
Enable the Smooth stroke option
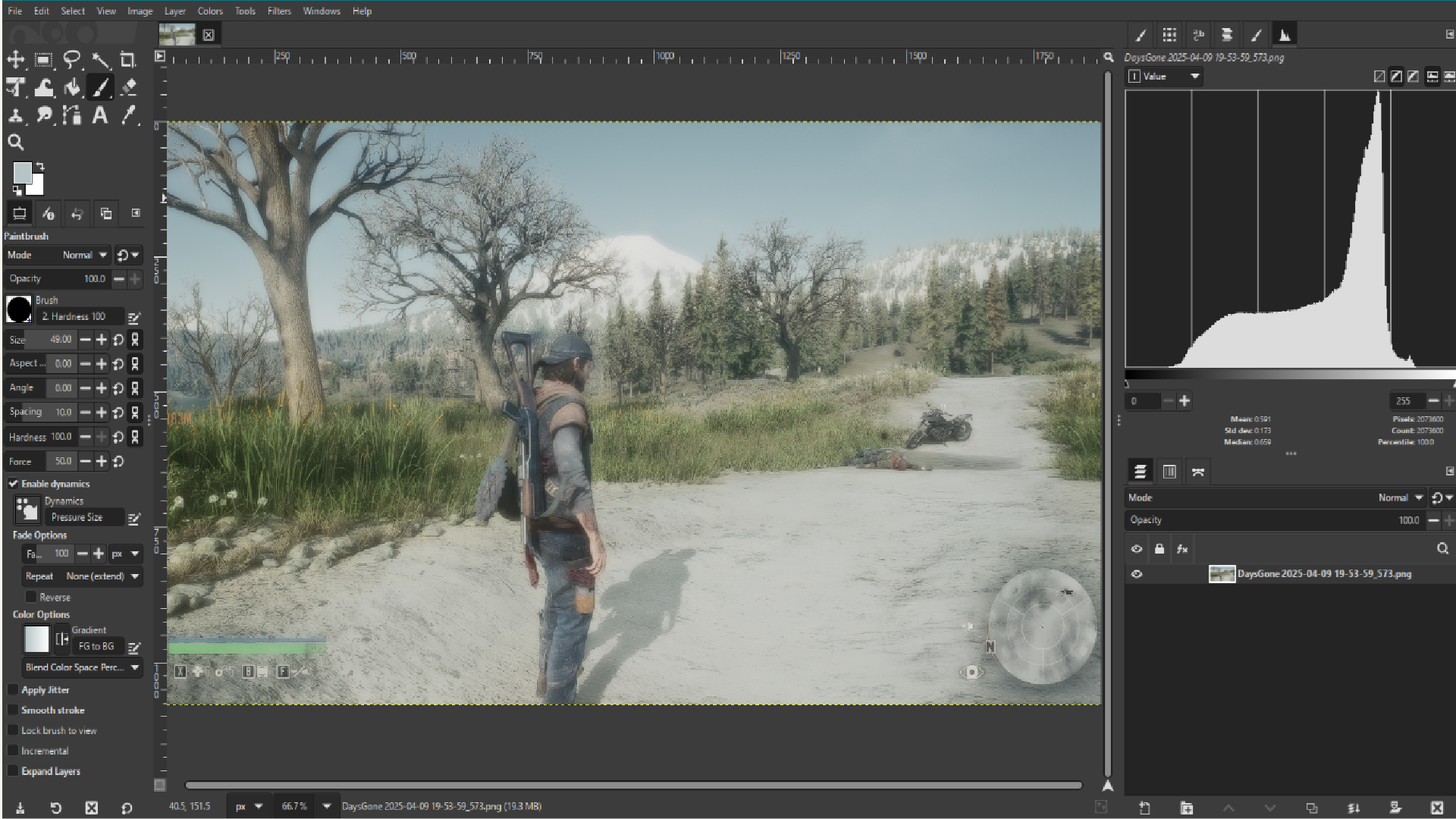[x=13, y=711]
